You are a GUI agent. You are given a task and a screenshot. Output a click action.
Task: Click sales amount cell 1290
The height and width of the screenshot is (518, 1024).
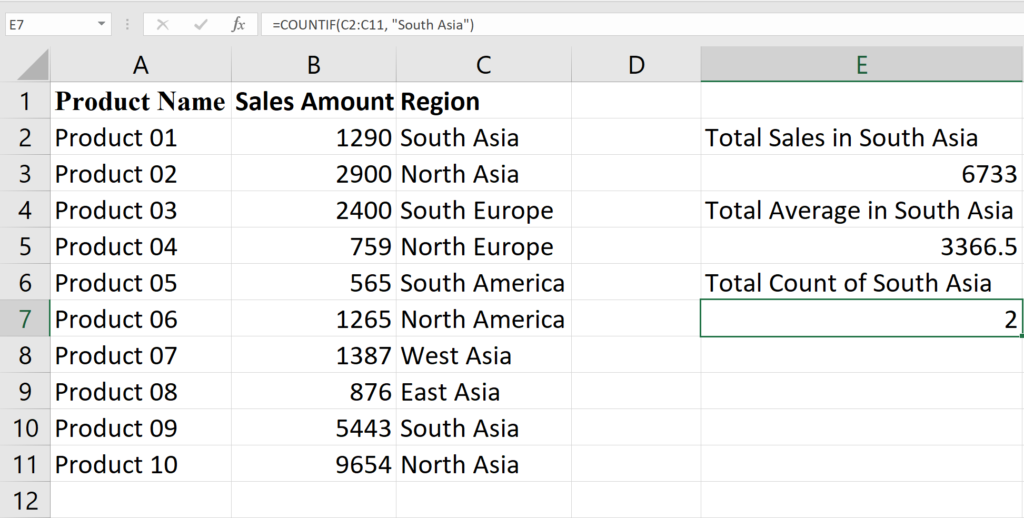(313, 137)
